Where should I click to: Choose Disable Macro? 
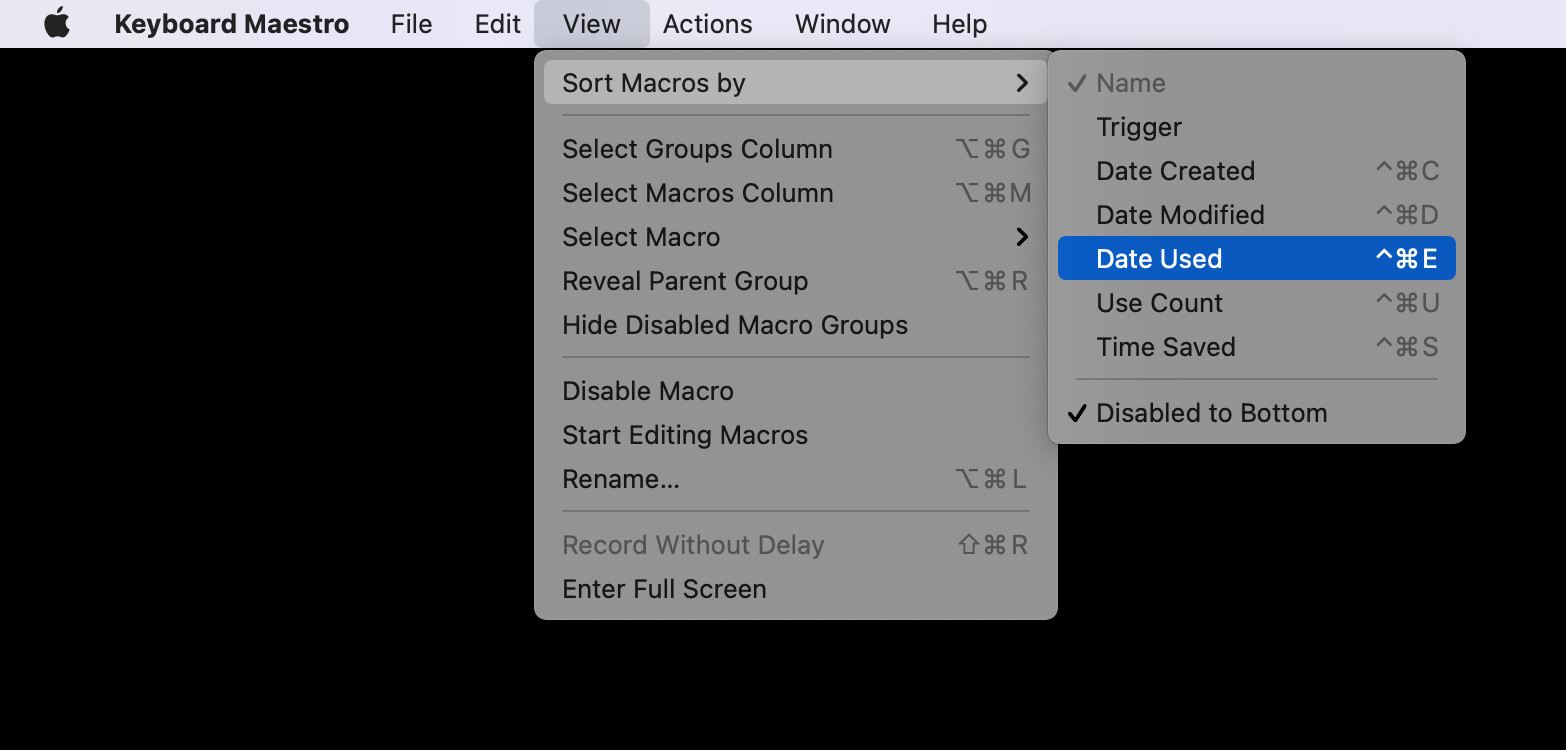(795, 391)
